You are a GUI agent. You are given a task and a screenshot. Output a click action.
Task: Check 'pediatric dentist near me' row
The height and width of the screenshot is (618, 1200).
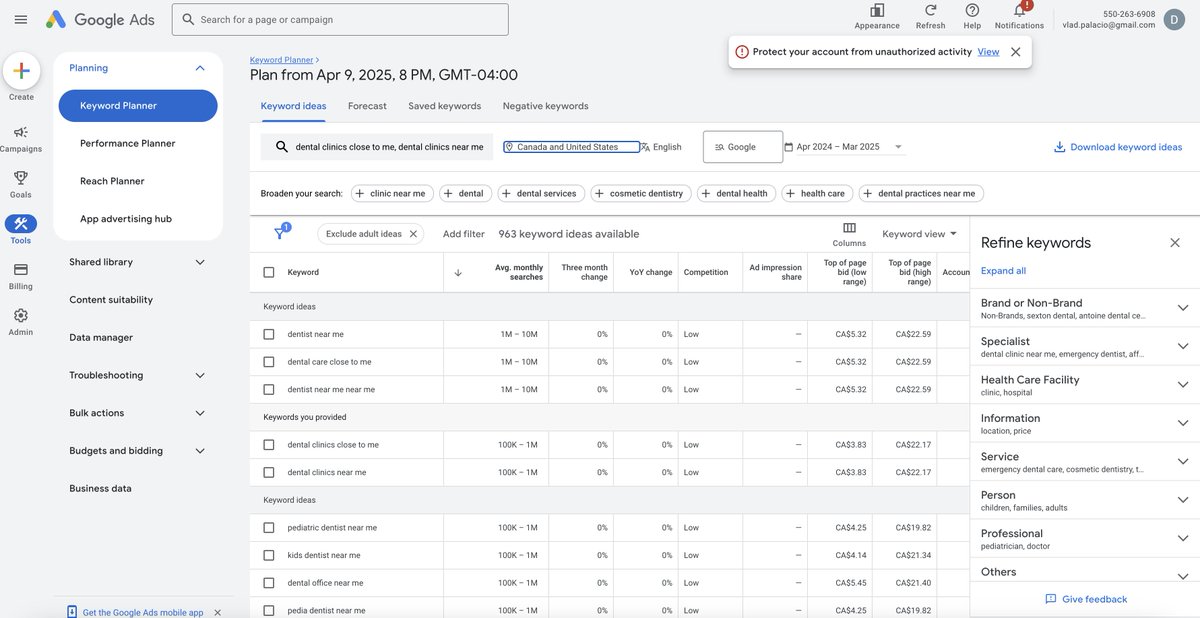(x=268, y=527)
